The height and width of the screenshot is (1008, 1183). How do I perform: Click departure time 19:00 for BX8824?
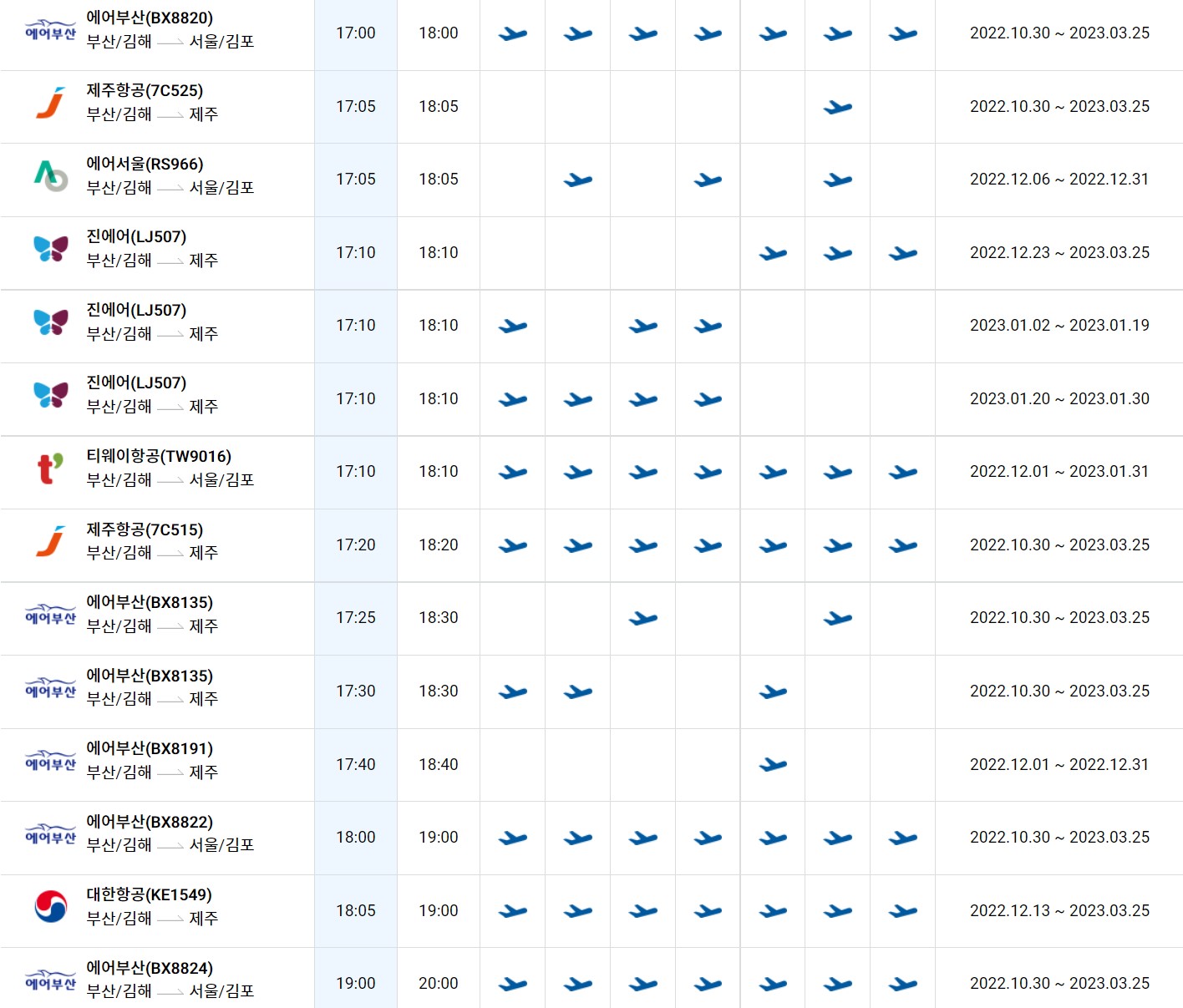pyautogui.click(x=356, y=983)
